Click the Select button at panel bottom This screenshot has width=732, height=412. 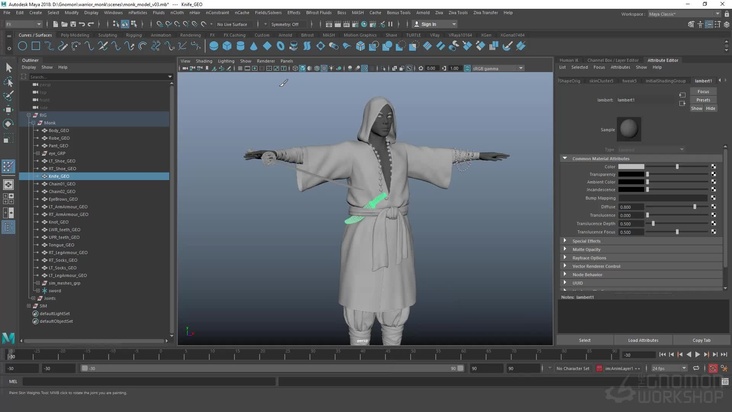point(585,340)
